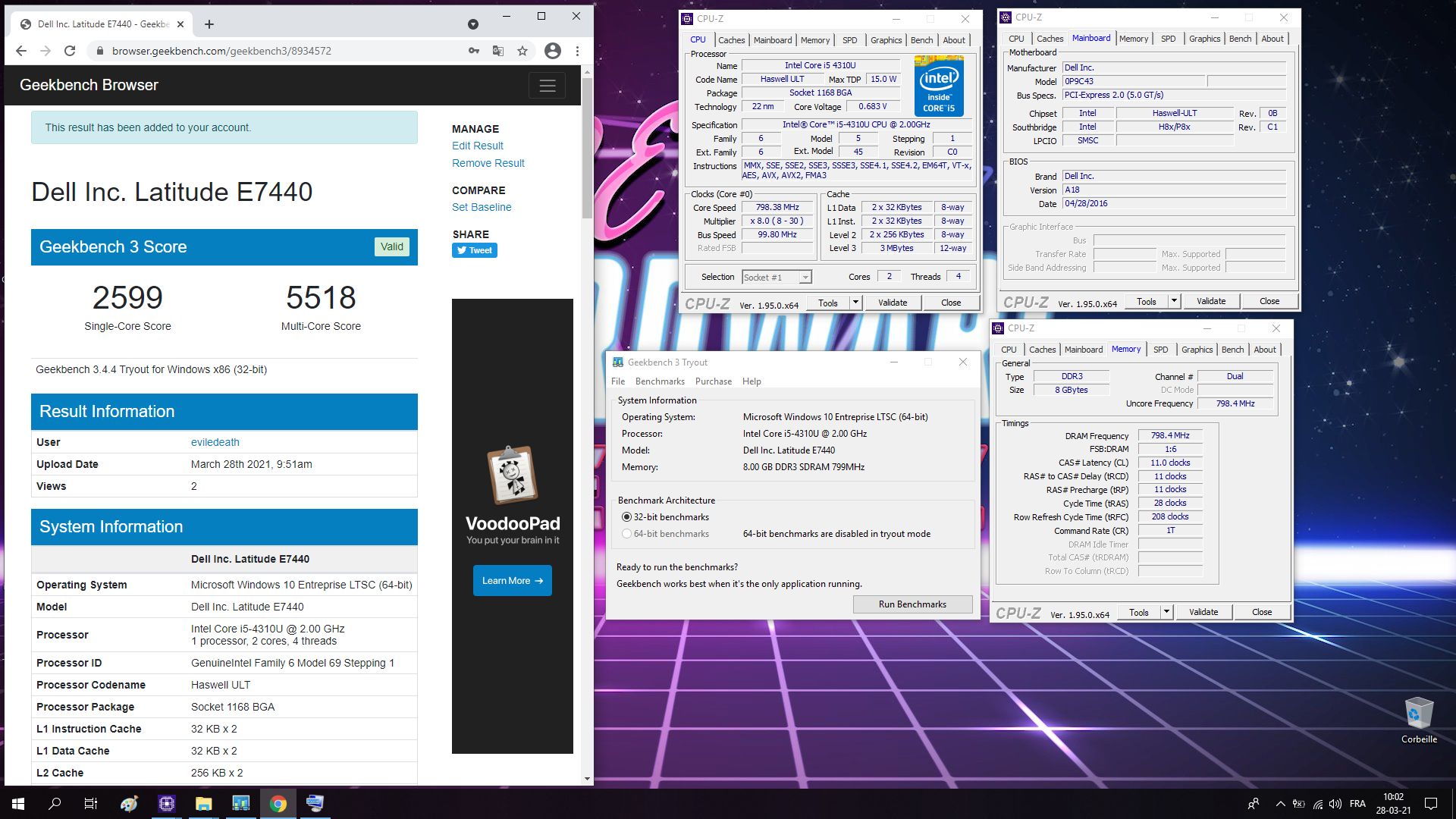Click the Chrome page vertical scrollbar thumb
This screenshot has width=1456, height=819.
tap(587, 148)
